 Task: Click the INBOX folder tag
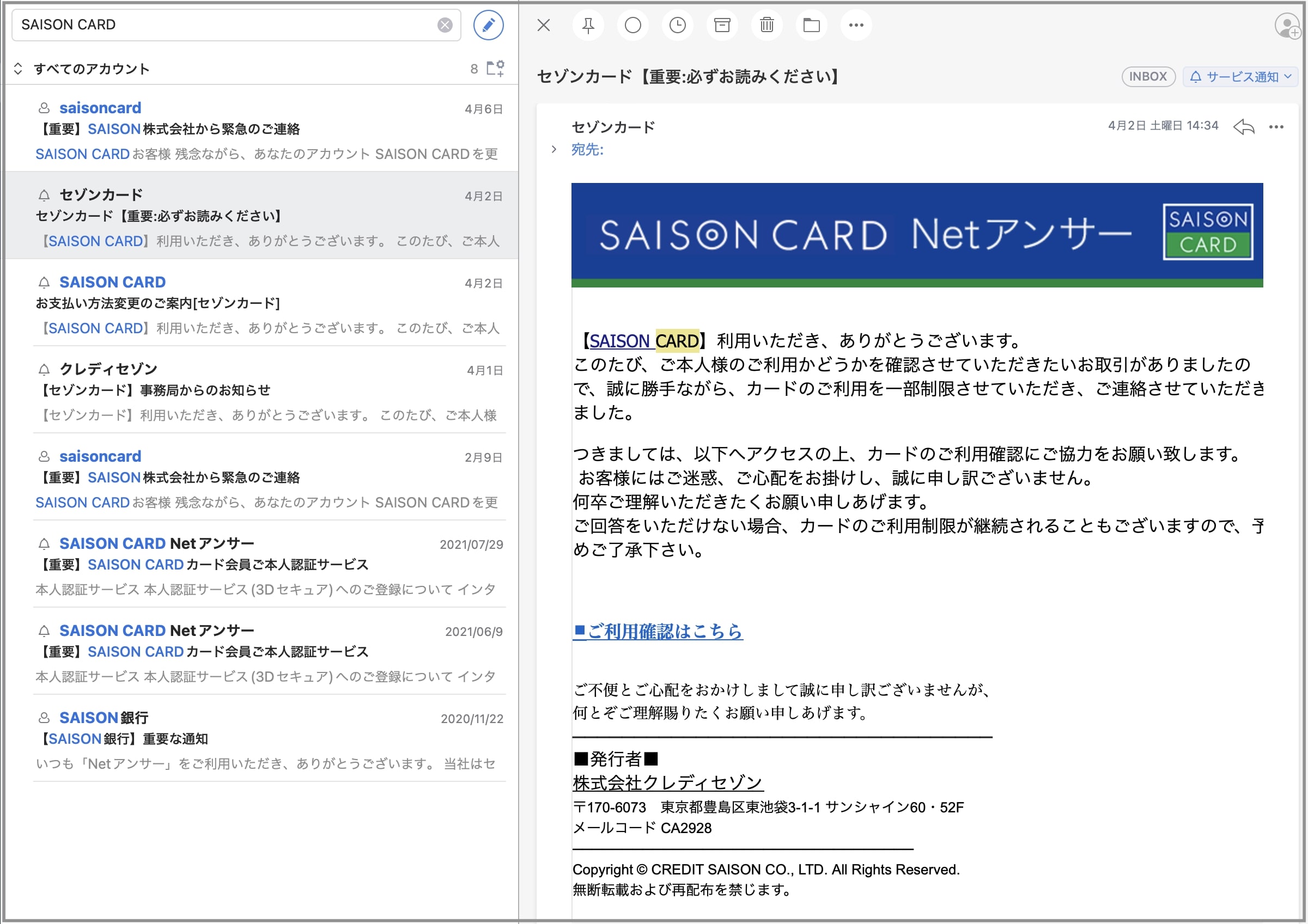1147,77
